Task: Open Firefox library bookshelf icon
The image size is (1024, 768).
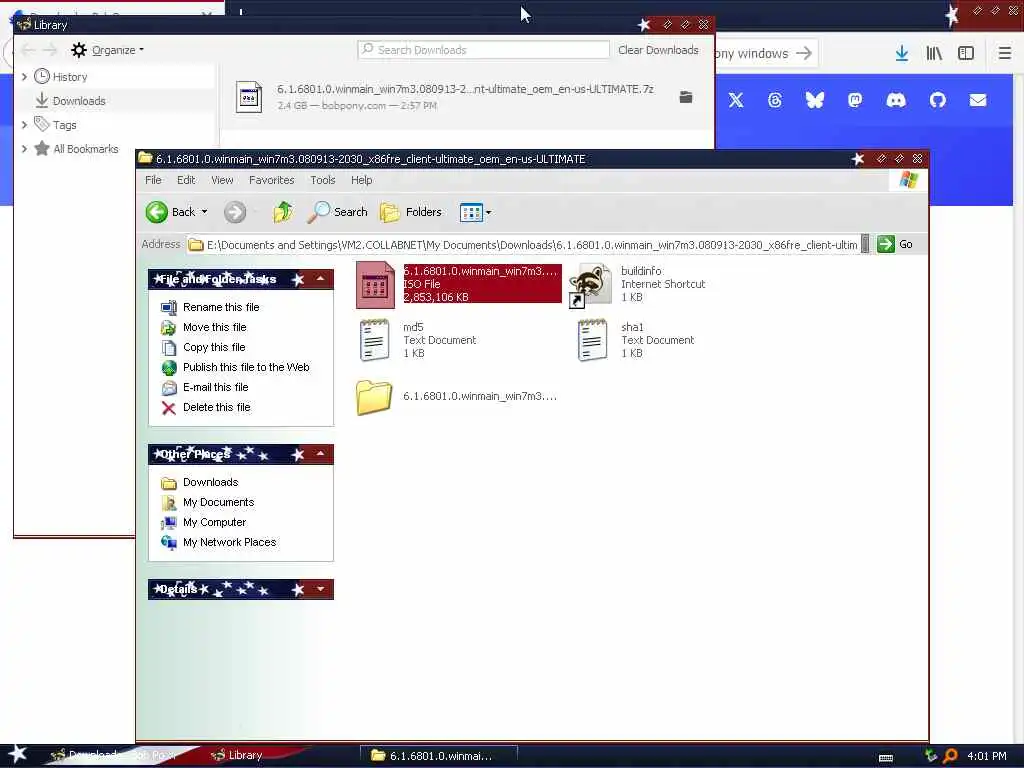Action: 934,54
